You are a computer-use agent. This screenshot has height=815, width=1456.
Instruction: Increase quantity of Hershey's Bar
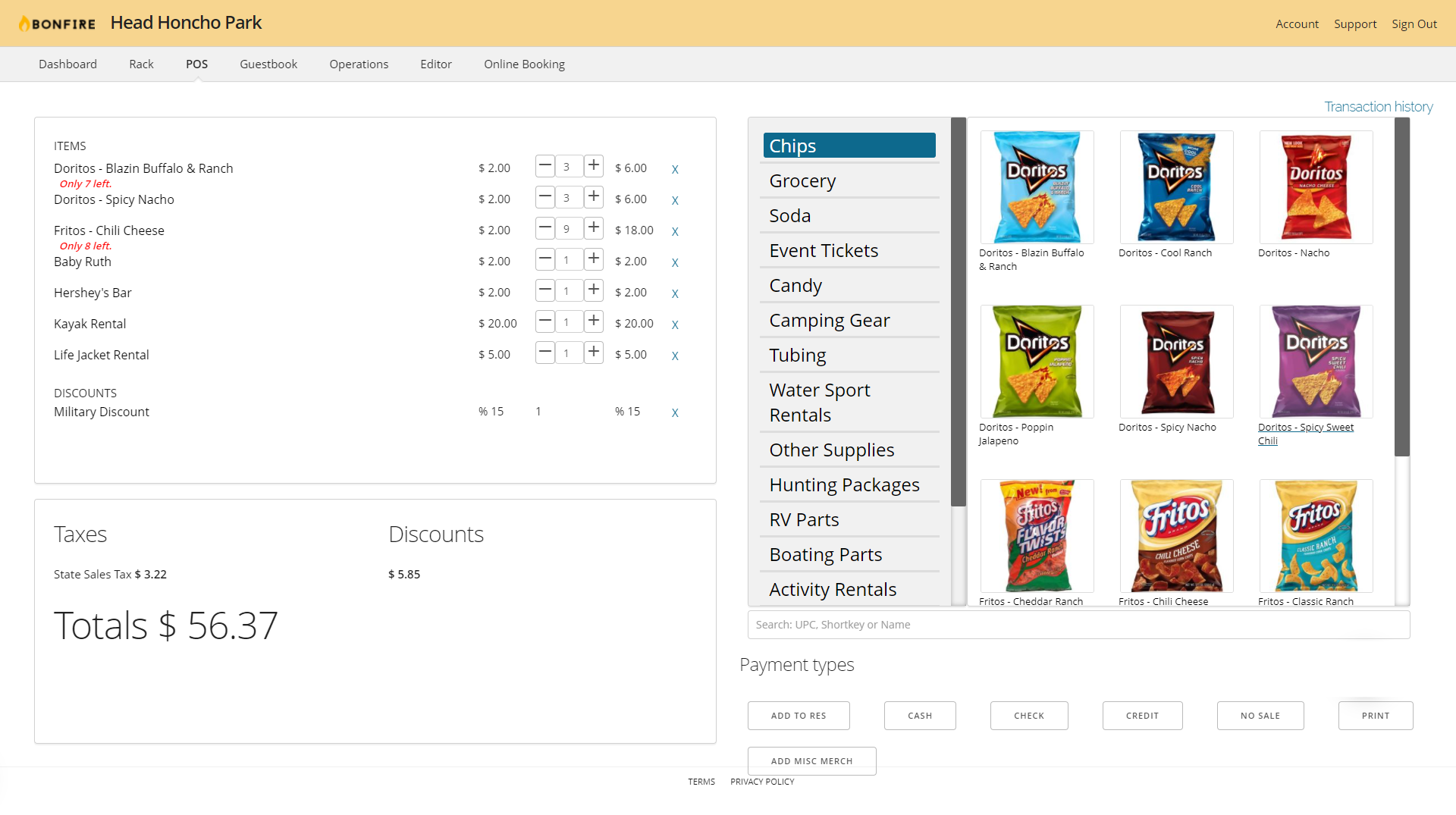coord(594,290)
